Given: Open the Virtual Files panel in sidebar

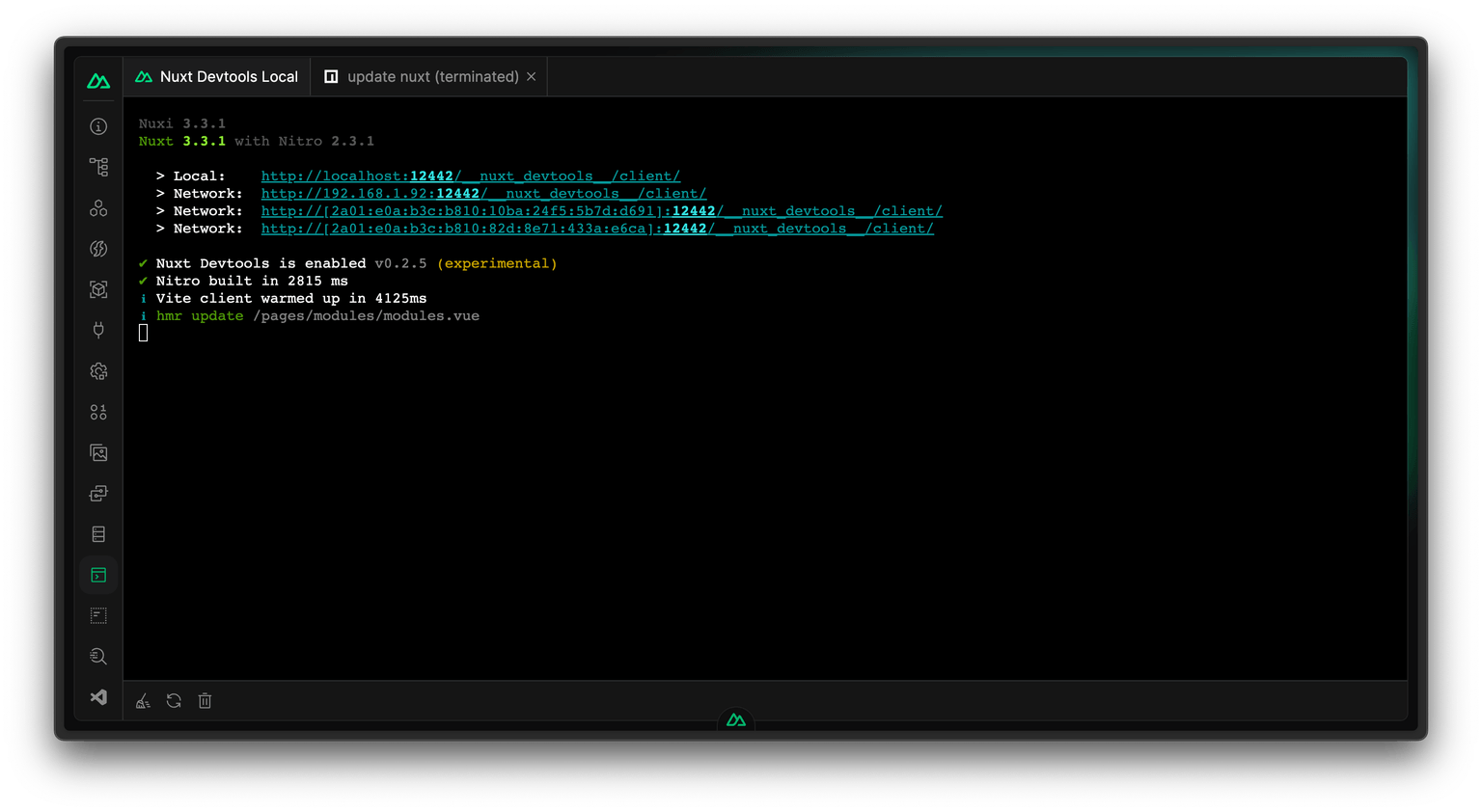Looking at the screenshot, I should [x=97, y=615].
